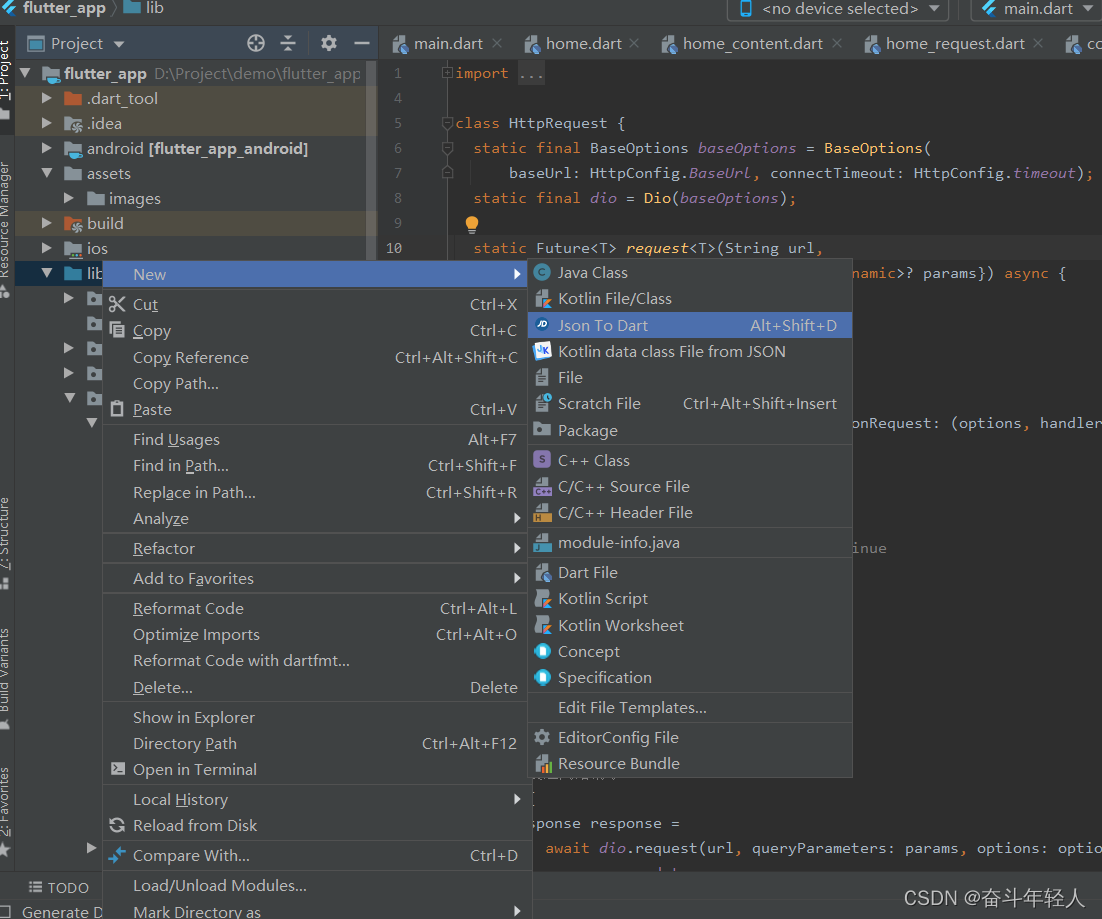This screenshot has height=919, width=1102.
Task: Select the Locate Opened File crosshair icon
Action: pyautogui.click(x=255, y=43)
